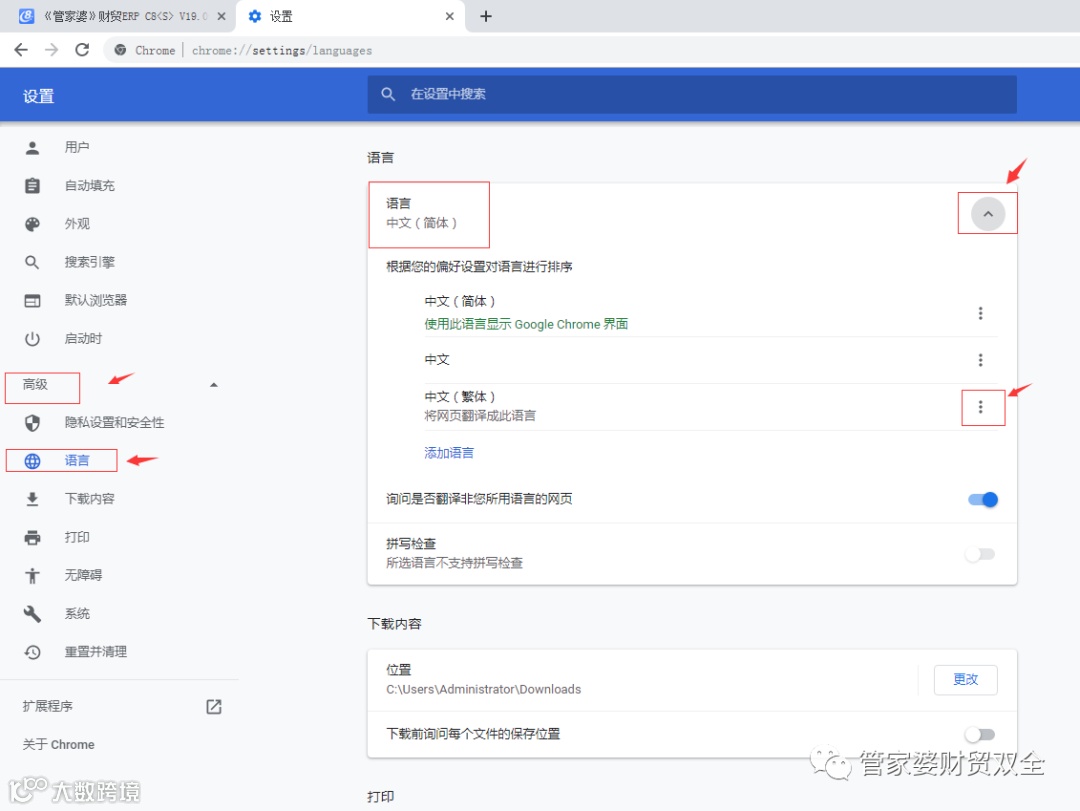Click the 更改 download location button

coord(966,679)
